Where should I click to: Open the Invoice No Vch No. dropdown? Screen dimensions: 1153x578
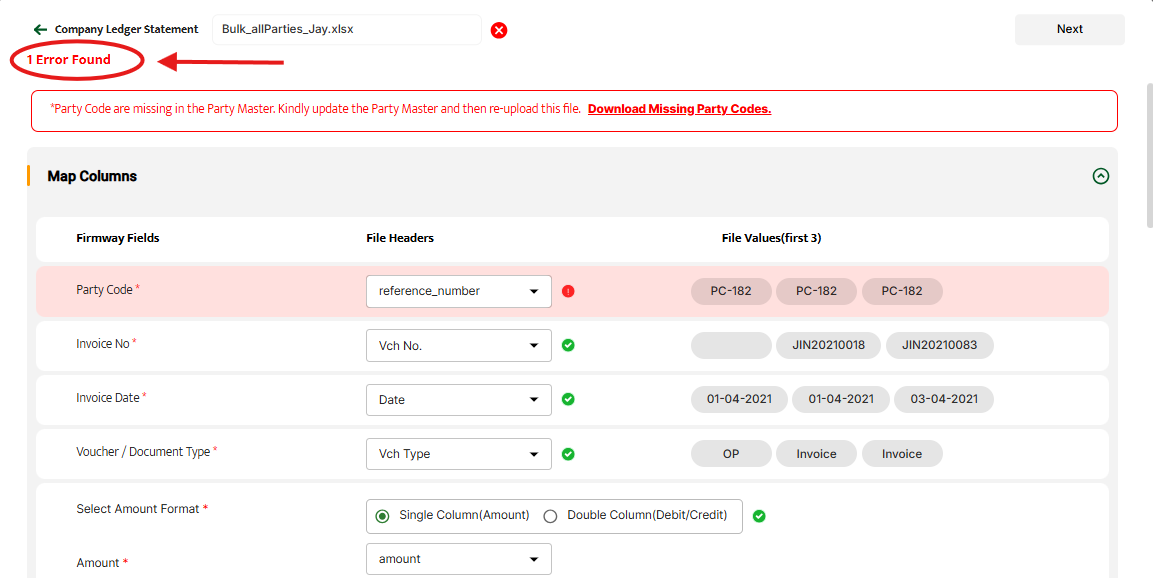[458, 346]
